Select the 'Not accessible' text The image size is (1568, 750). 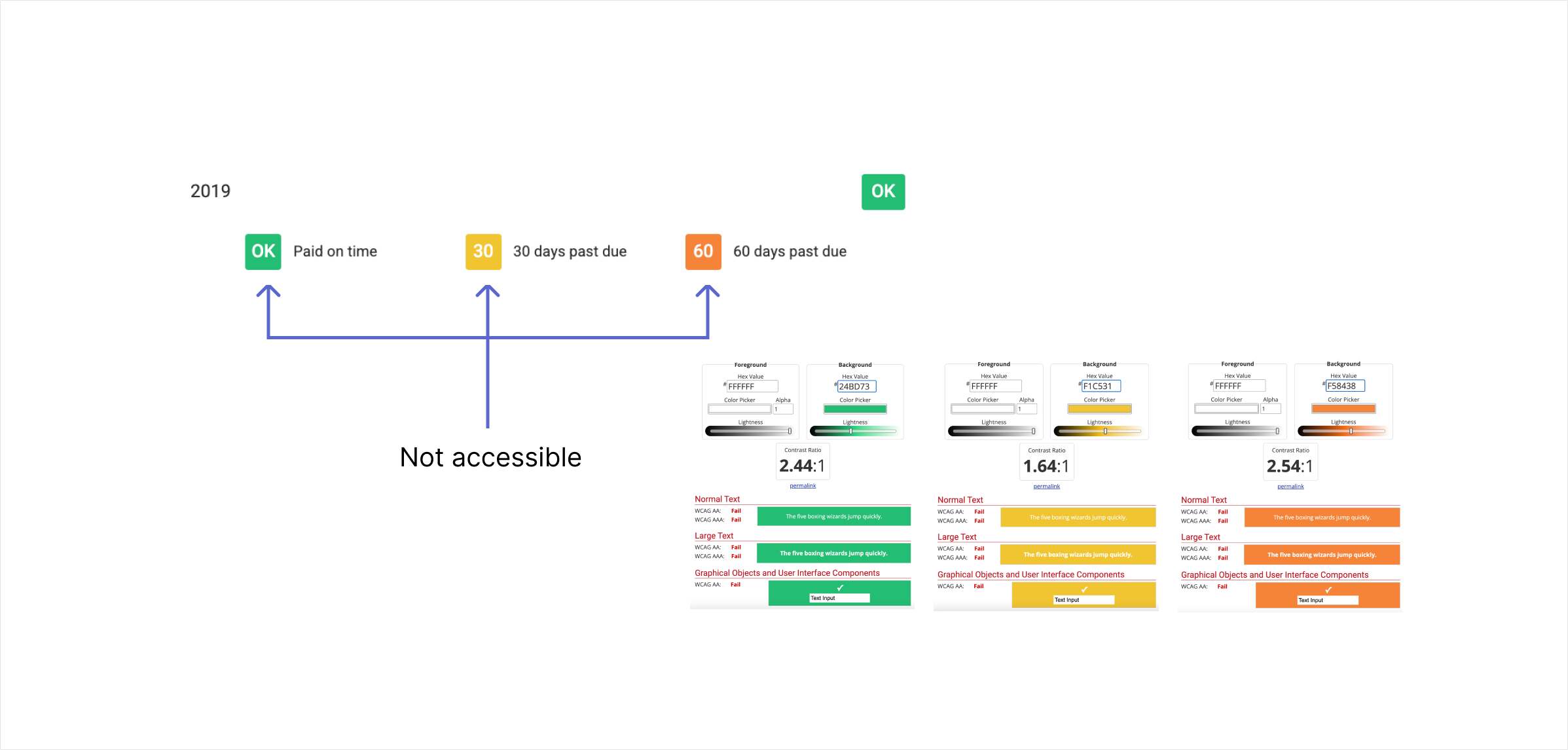[x=490, y=457]
